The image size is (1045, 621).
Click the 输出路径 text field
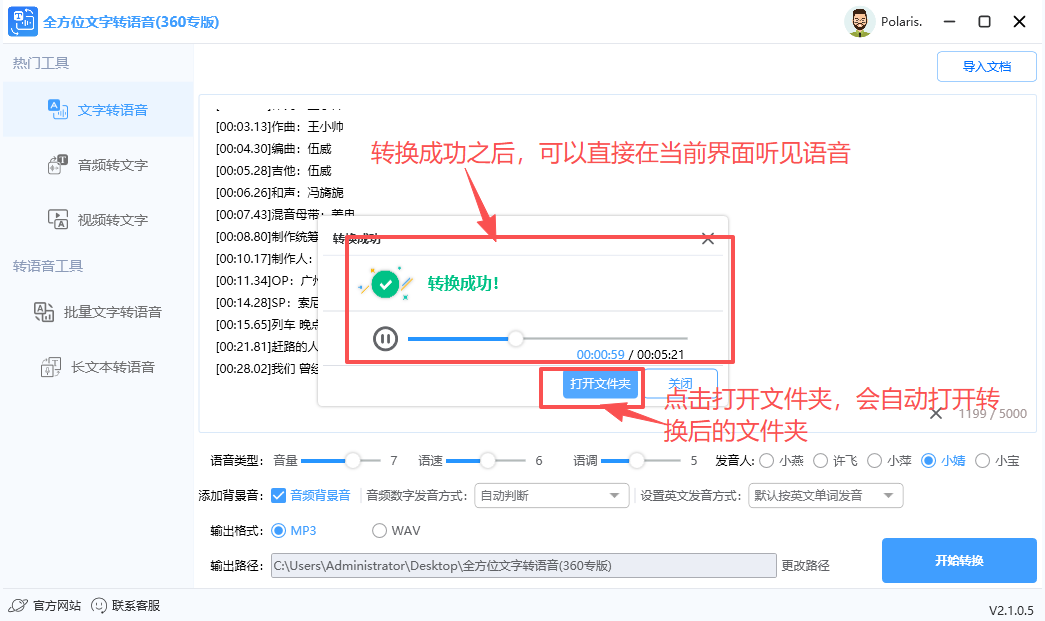[x=524, y=565]
